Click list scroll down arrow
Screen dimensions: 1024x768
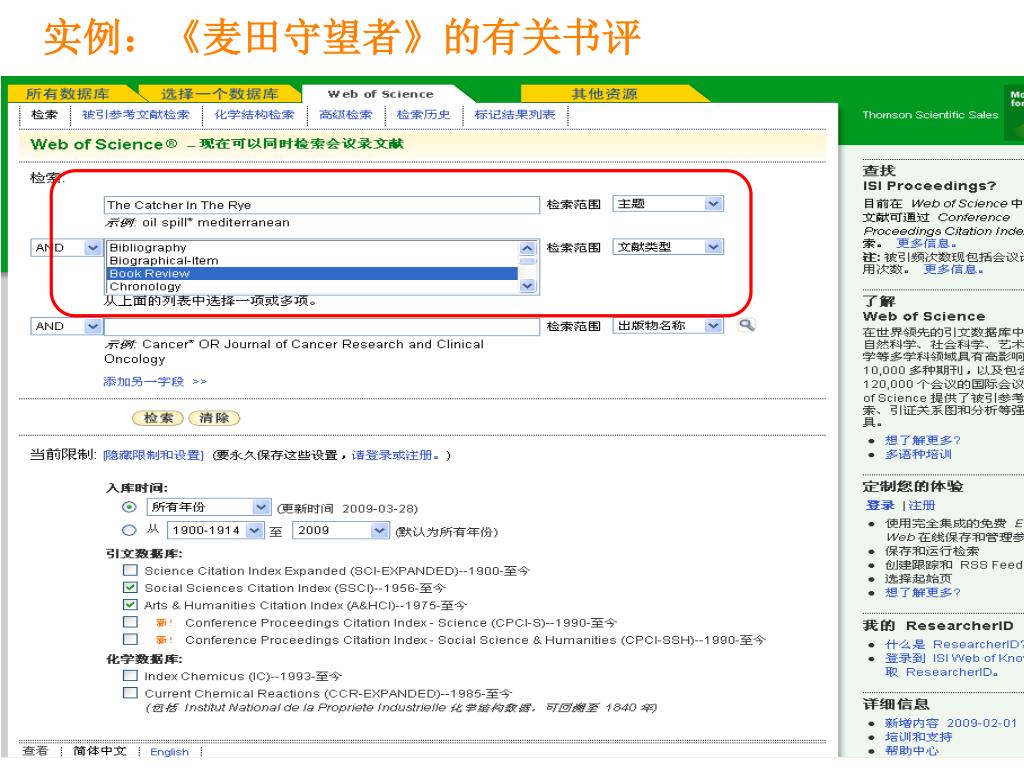528,286
